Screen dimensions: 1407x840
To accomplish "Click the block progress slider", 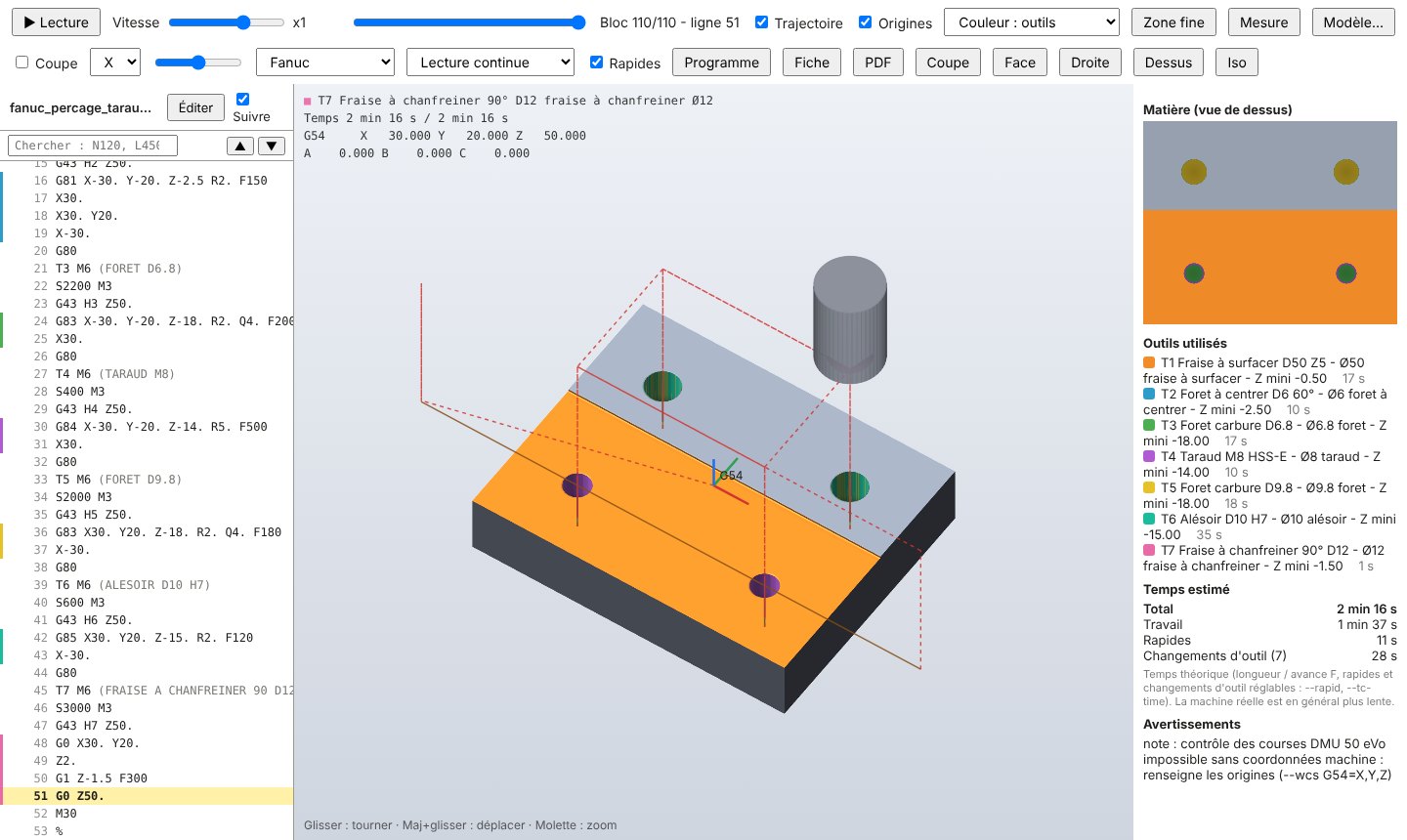I will click(x=470, y=22).
